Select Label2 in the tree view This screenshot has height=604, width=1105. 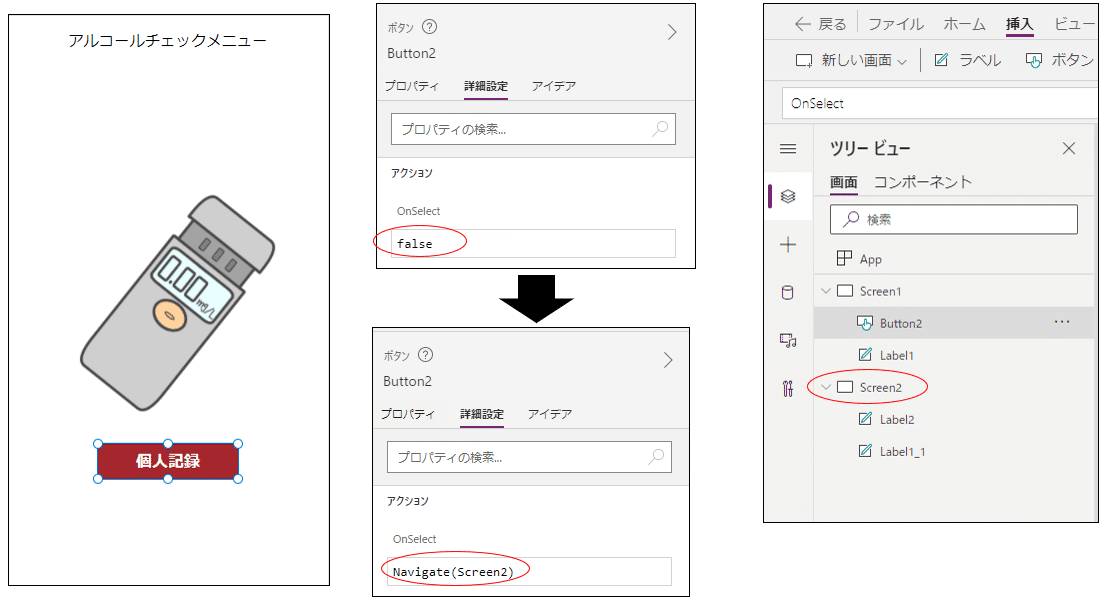[x=896, y=419]
